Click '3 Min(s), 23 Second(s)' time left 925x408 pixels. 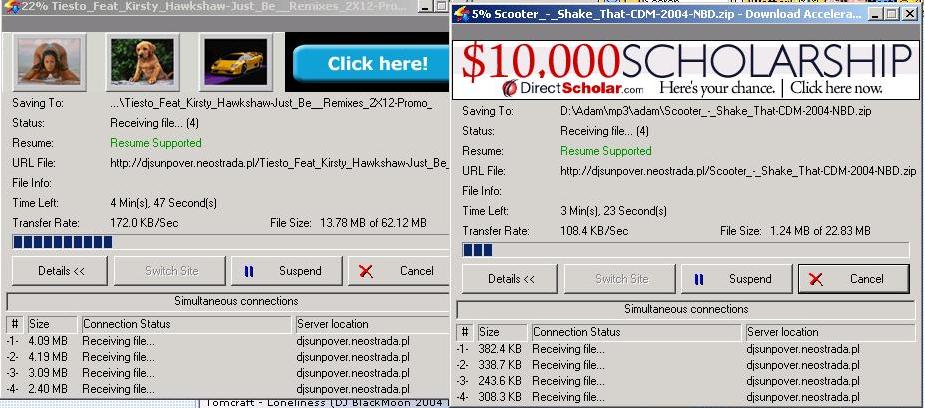pyautogui.click(x=614, y=211)
